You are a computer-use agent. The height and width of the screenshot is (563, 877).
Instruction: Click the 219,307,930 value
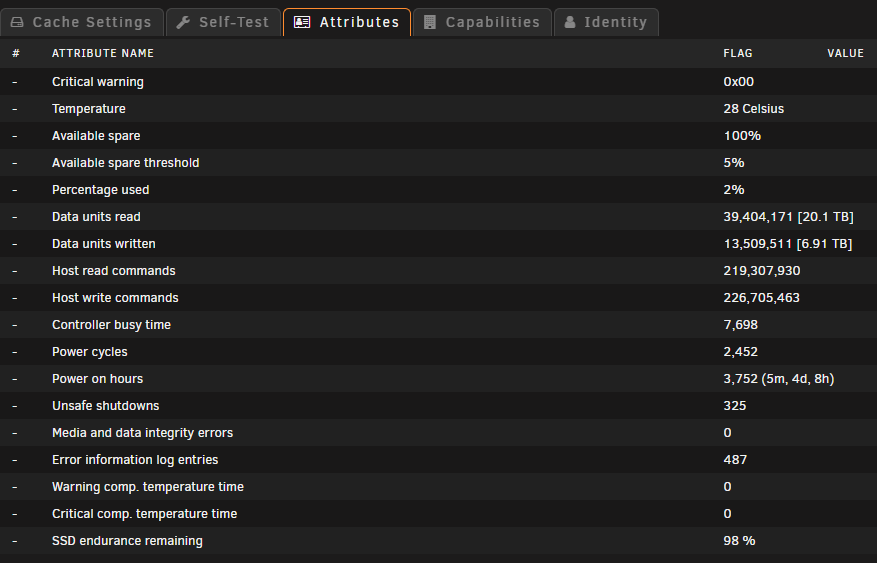pos(762,271)
